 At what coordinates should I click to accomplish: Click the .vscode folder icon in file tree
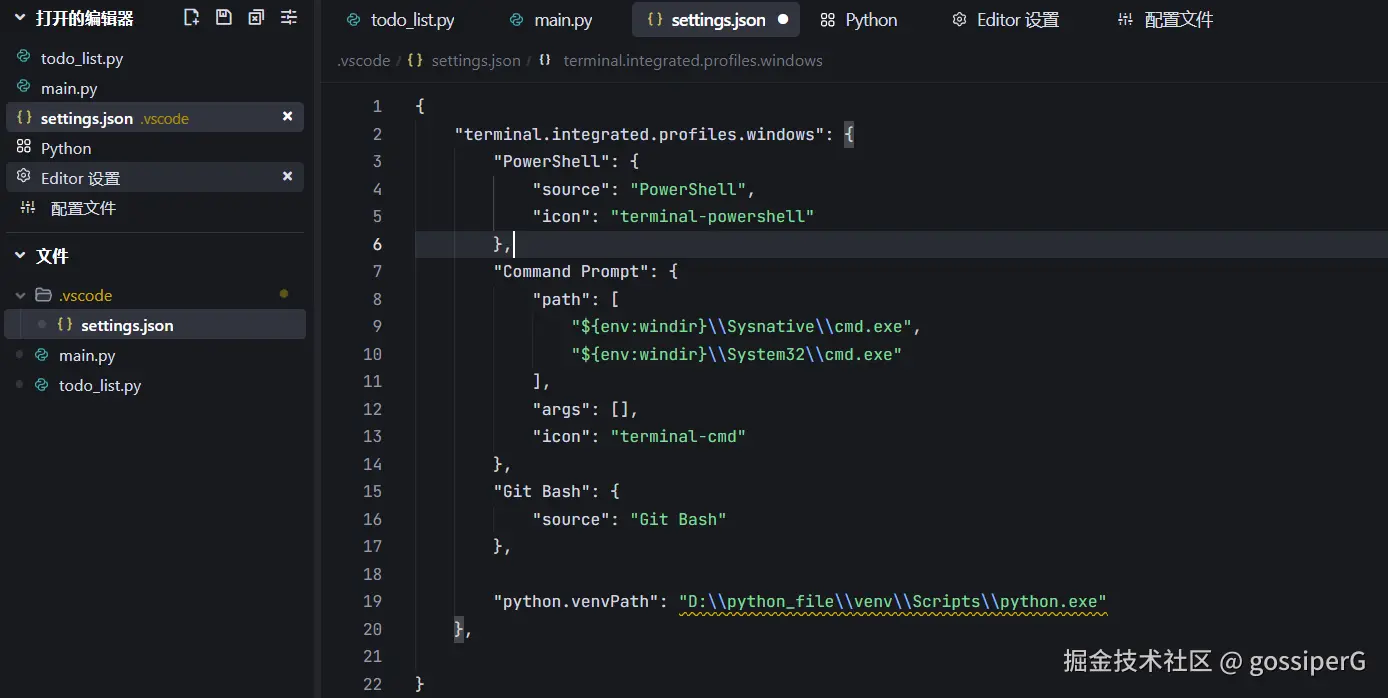click(43, 295)
